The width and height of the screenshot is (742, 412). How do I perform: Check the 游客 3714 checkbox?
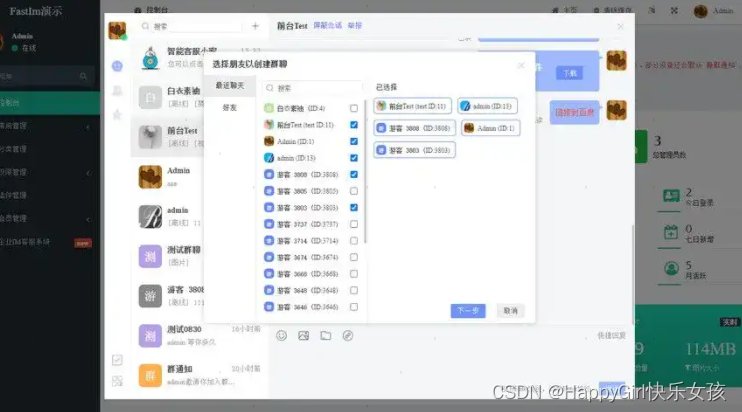click(353, 241)
